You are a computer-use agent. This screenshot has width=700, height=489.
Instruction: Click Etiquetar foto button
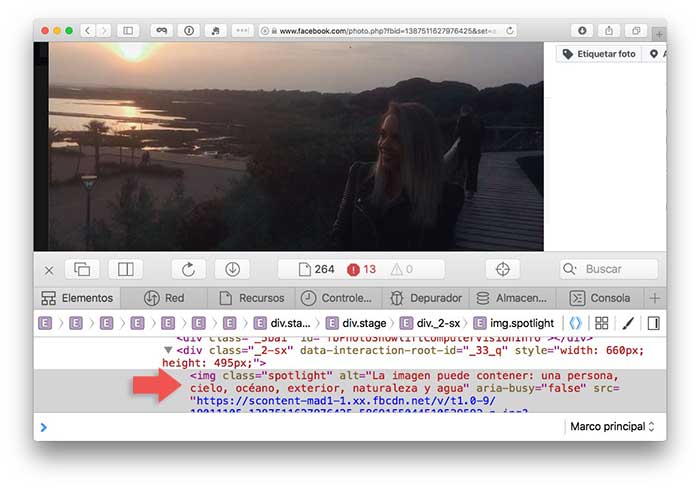coord(599,54)
